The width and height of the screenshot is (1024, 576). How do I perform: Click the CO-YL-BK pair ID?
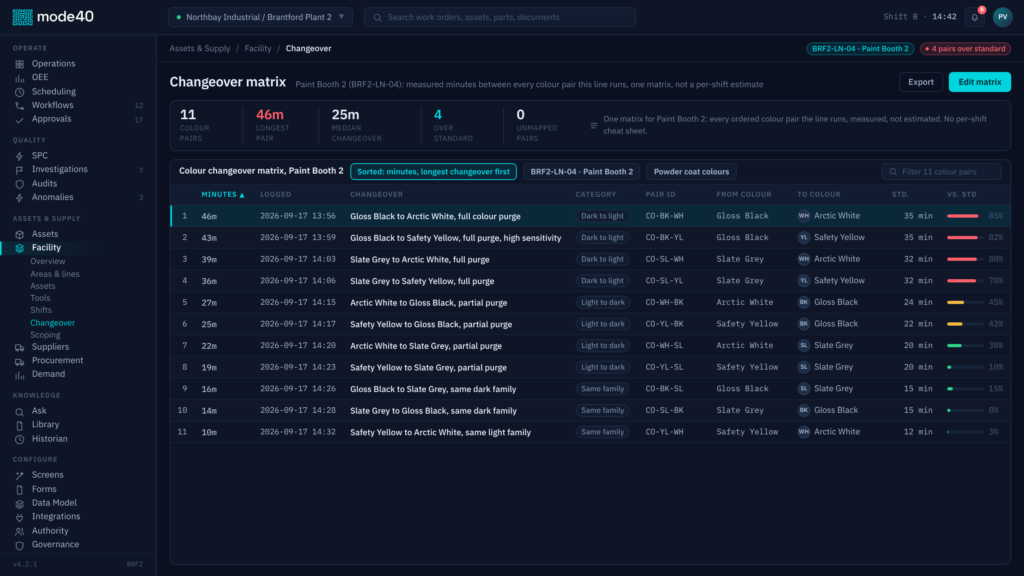(664, 324)
